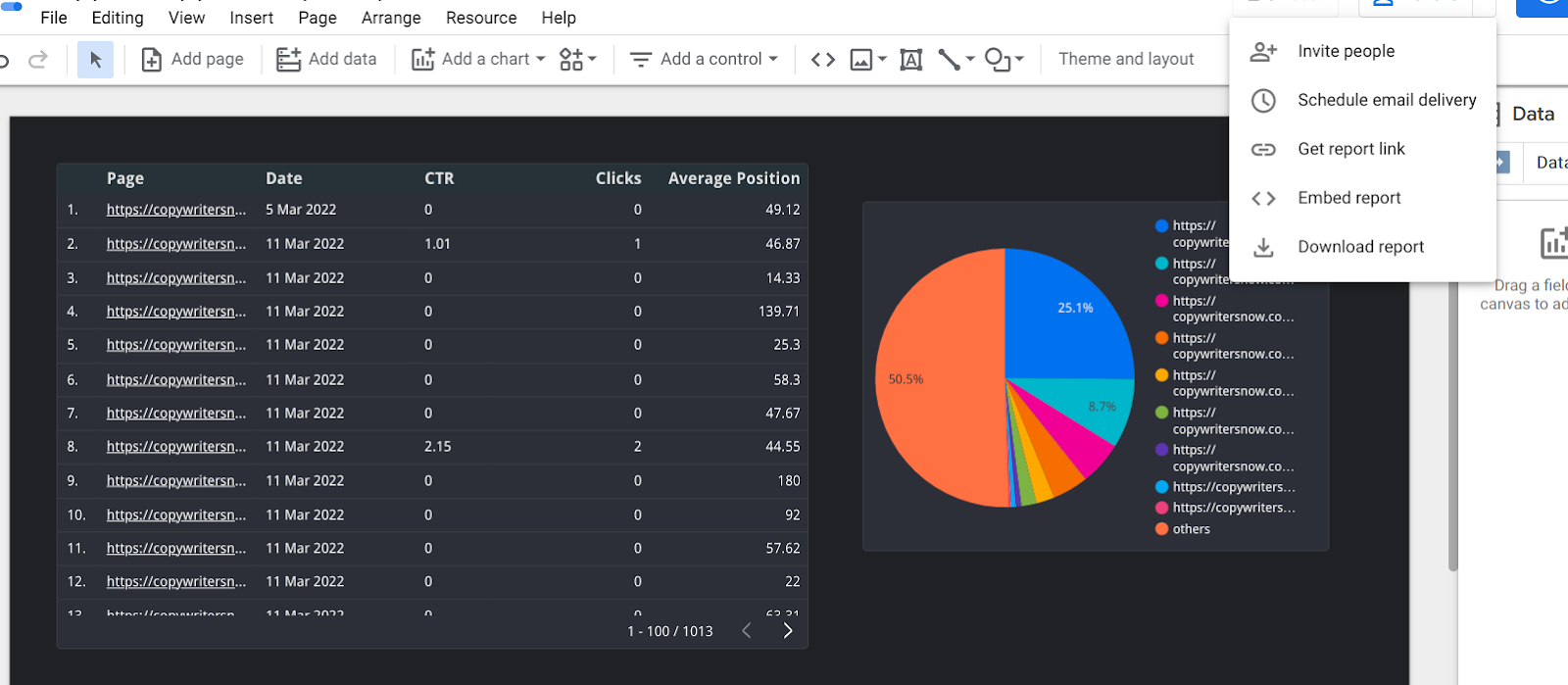The image size is (1568, 685).
Task: Open the Arrange menu
Action: pyautogui.click(x=391, y=18)
